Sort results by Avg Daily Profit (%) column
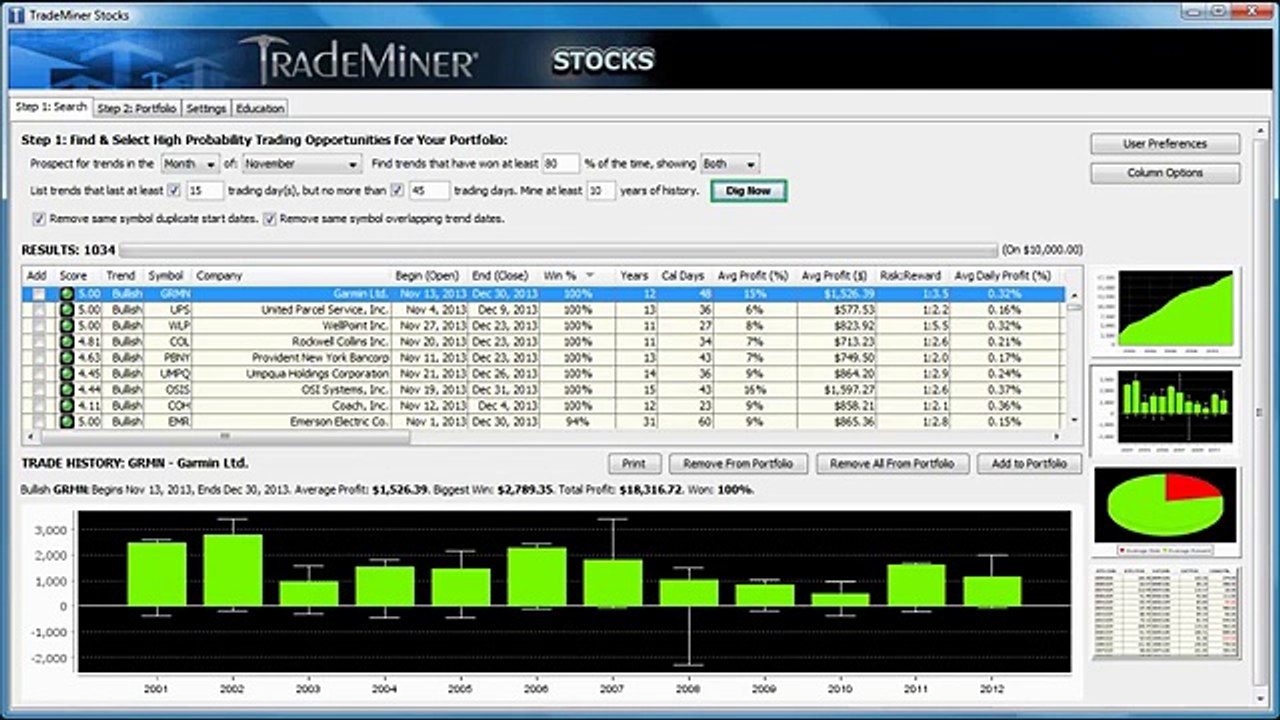This screenshot has width=1280, height=720. (1003, 275)
